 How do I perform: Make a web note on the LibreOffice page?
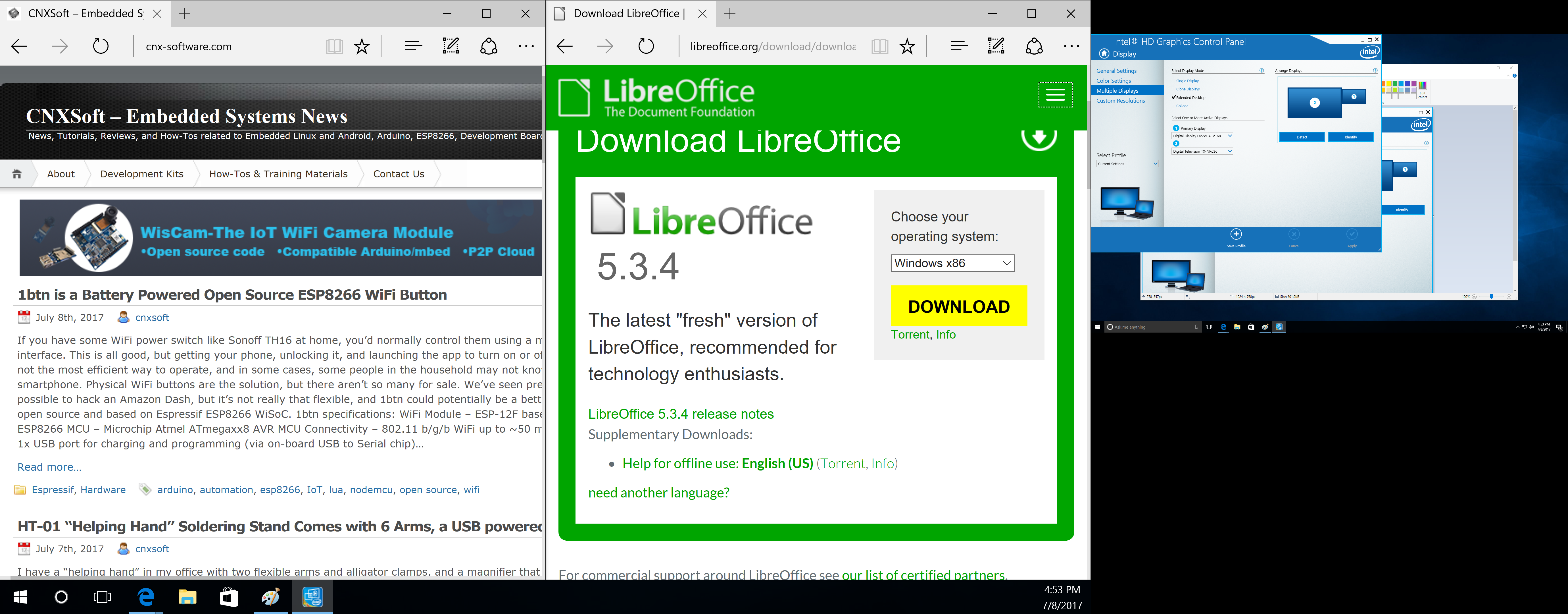click(x=996, y=46)
